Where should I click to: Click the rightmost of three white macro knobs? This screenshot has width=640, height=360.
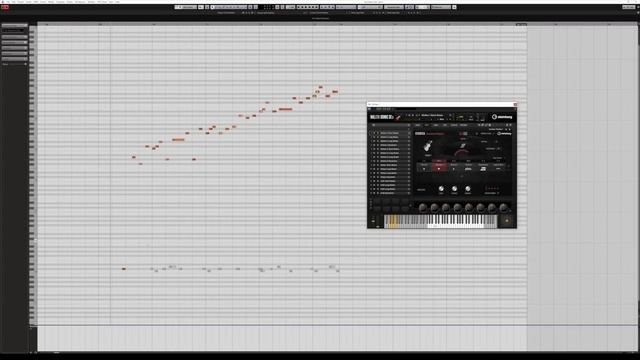click(468, 189)
